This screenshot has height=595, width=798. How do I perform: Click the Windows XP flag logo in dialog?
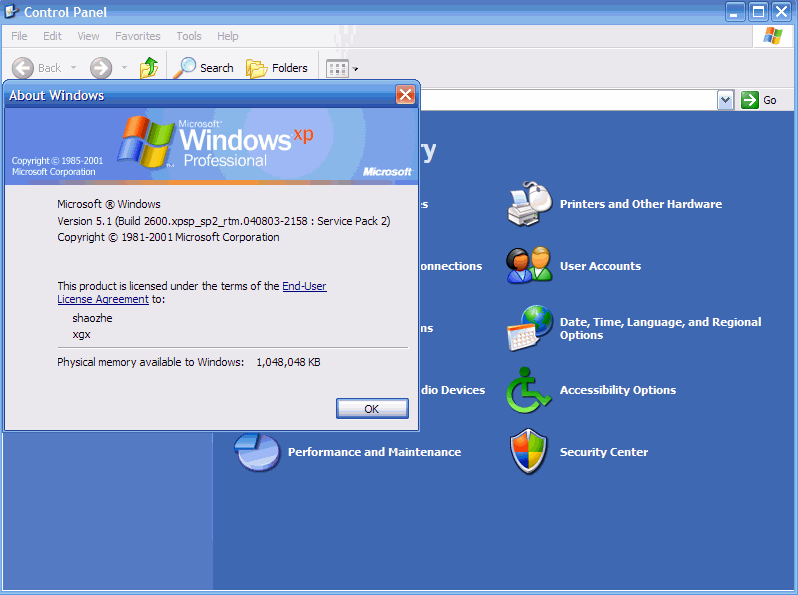[146, 142]
